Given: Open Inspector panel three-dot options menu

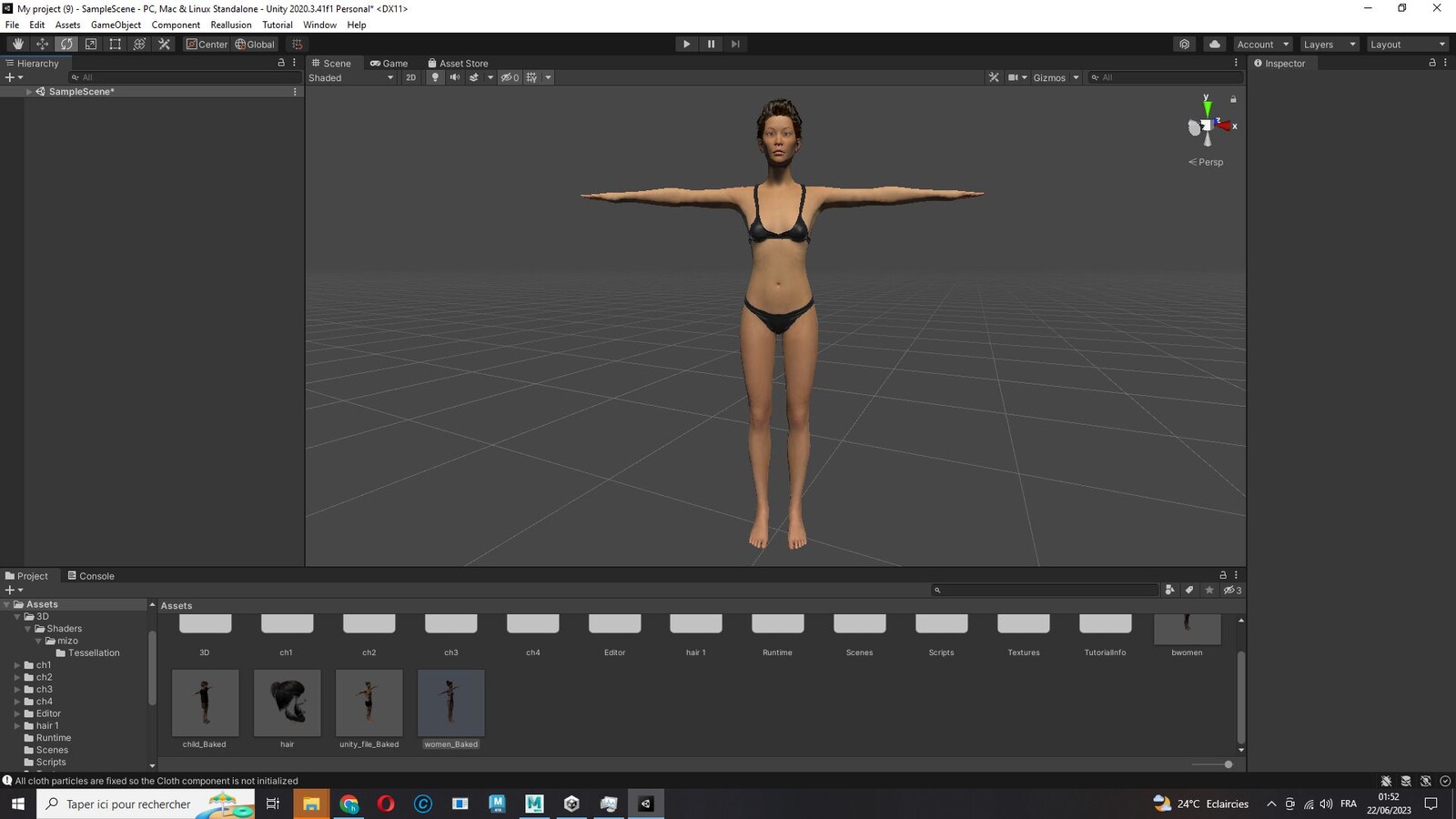Looking at the screenshot, I should 1445,63.
